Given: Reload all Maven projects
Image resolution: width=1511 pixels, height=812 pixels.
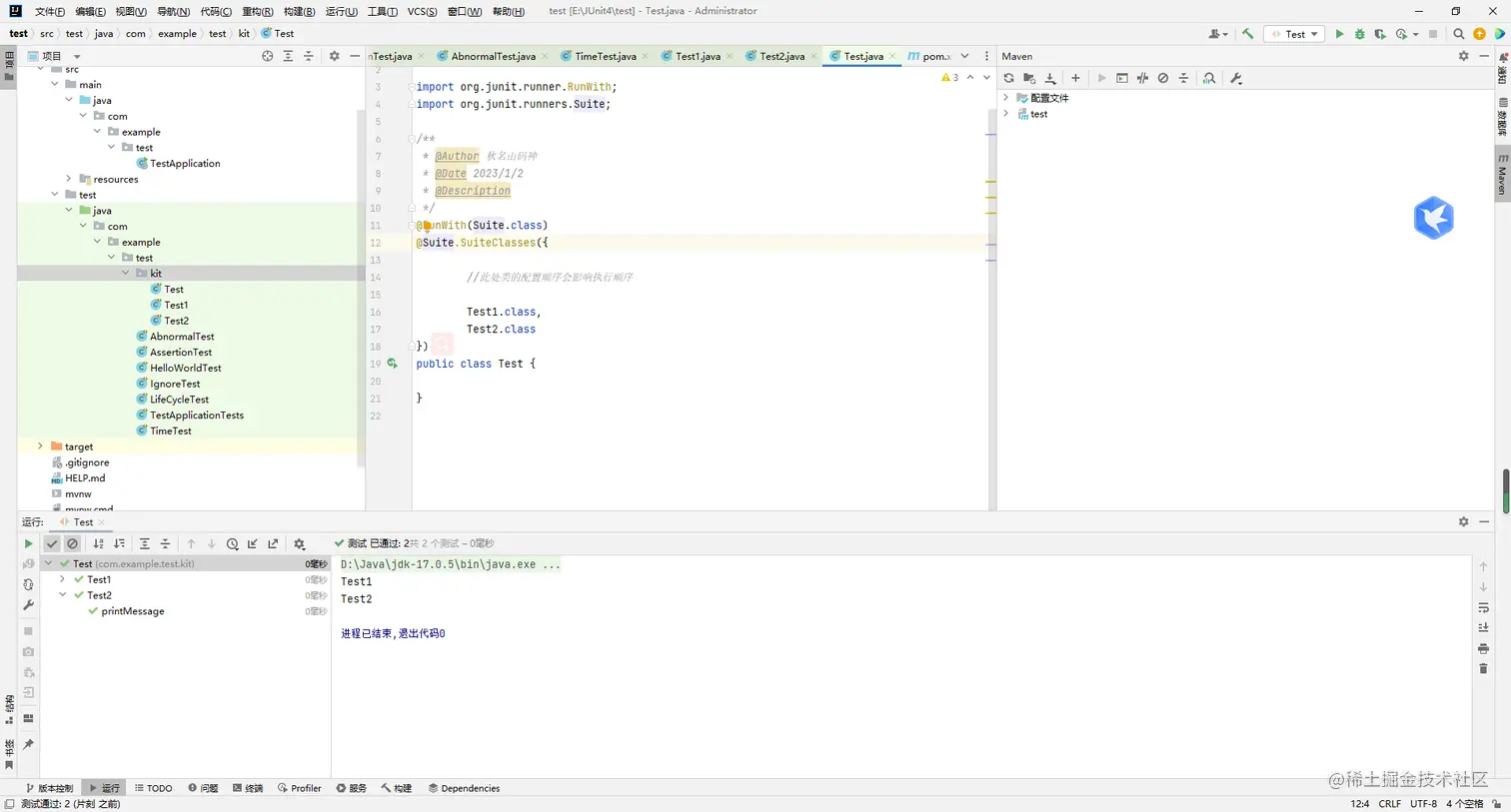Looking at the screenshot, I should [1008, 78].
